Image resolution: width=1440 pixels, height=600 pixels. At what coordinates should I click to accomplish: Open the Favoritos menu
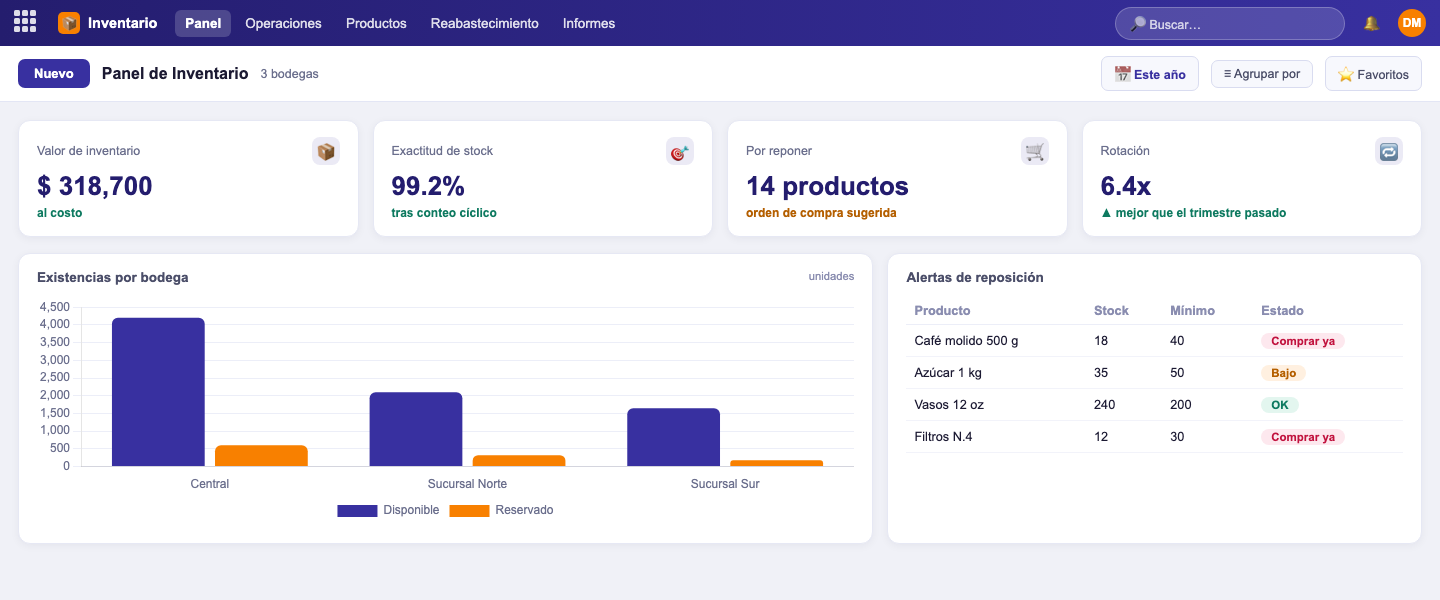[x=1373, y=74]
